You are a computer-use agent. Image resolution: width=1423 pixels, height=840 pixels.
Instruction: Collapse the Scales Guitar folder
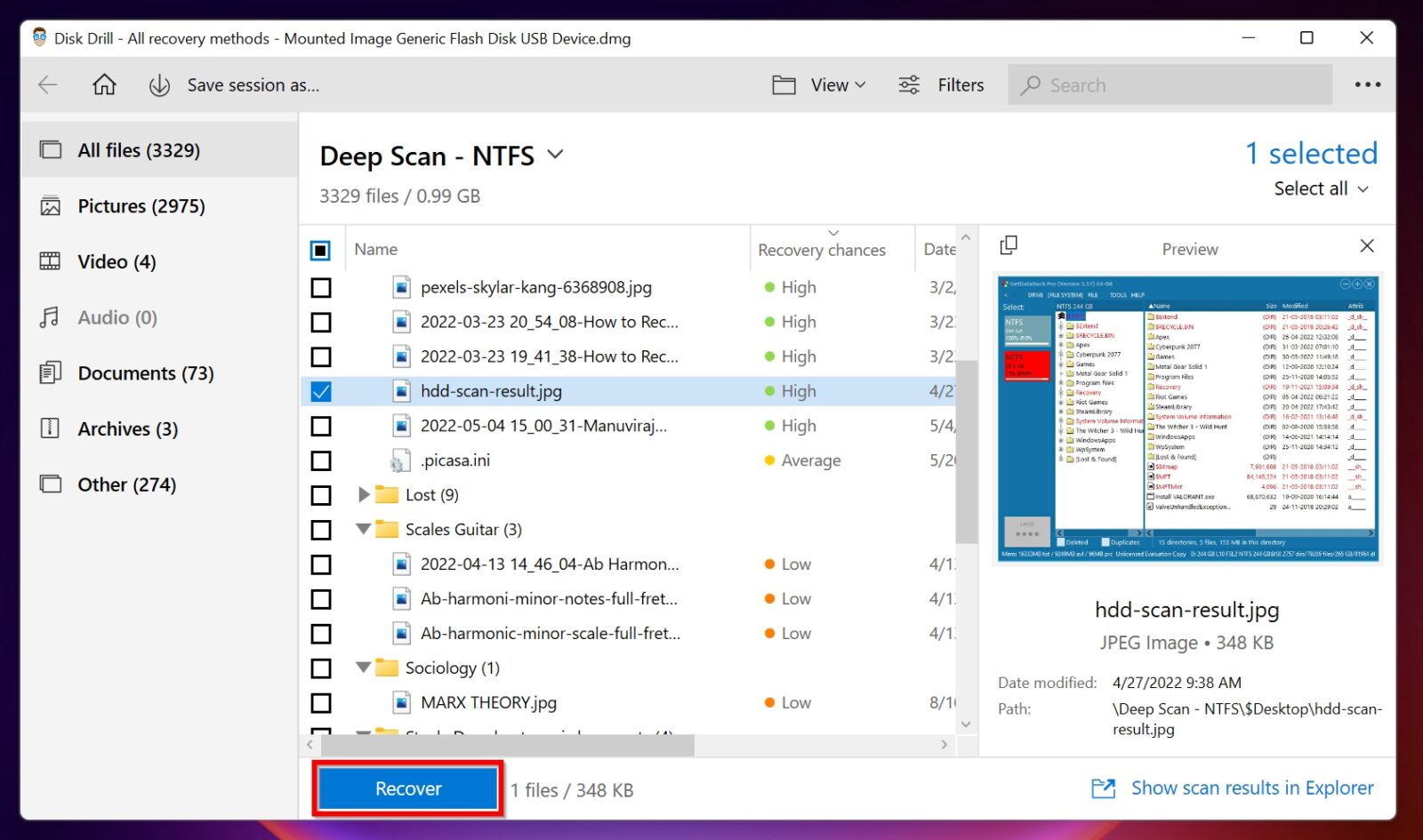(x=363, y=529)
